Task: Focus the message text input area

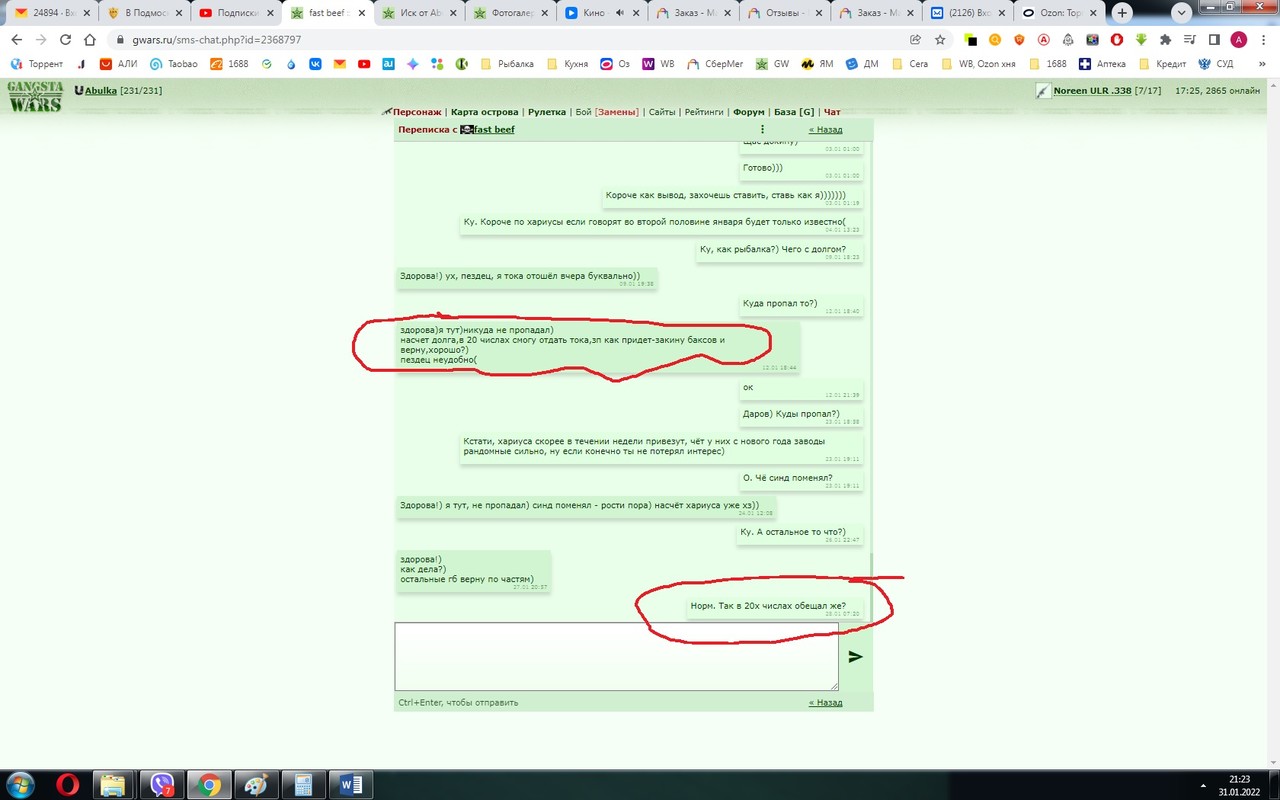Action: pyautogui.click(x=616, y=656)
